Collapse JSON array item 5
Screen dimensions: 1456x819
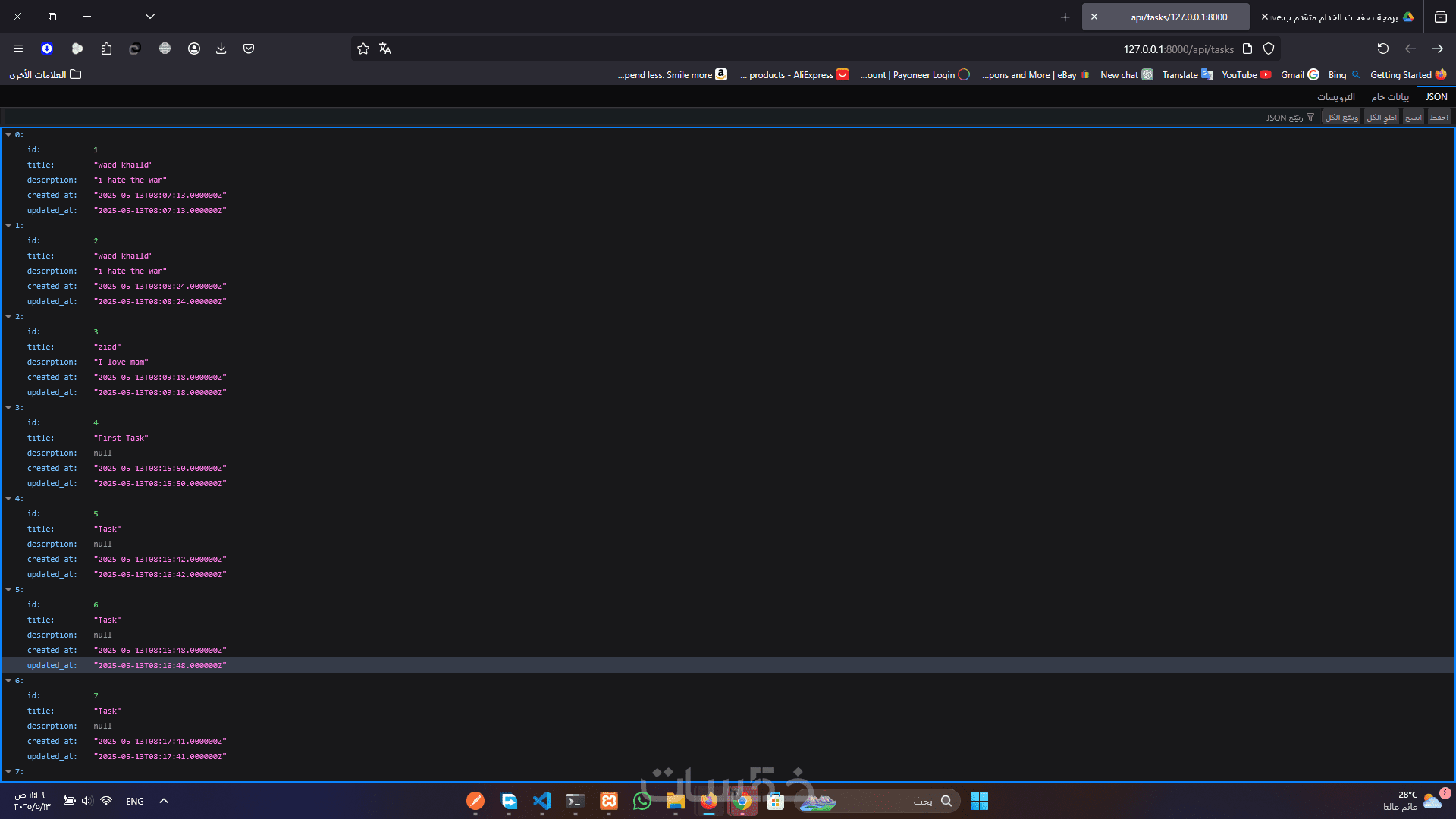pyautogui.click(x=8, y=590)
